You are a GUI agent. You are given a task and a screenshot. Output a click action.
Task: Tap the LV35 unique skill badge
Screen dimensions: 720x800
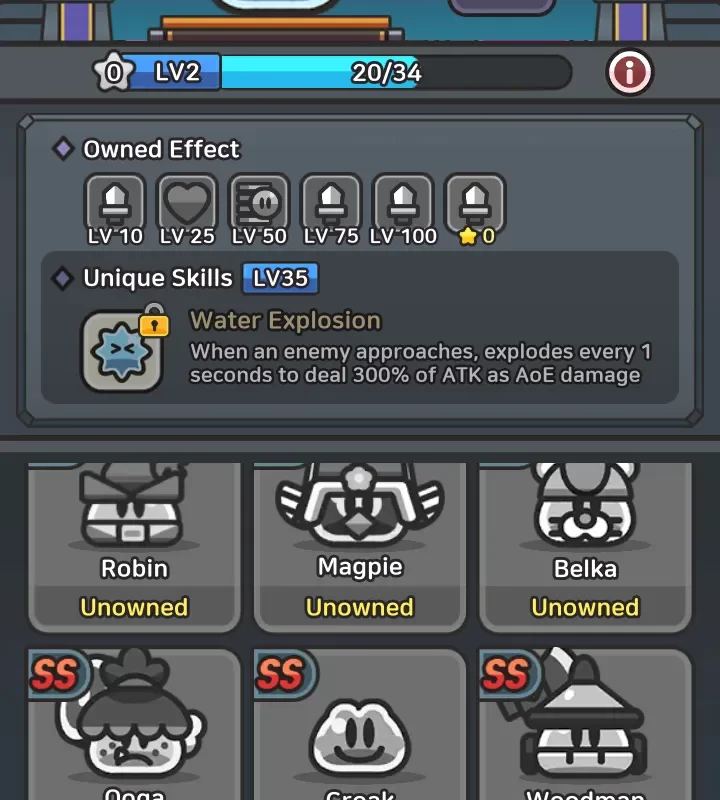[x=281, y=278]
